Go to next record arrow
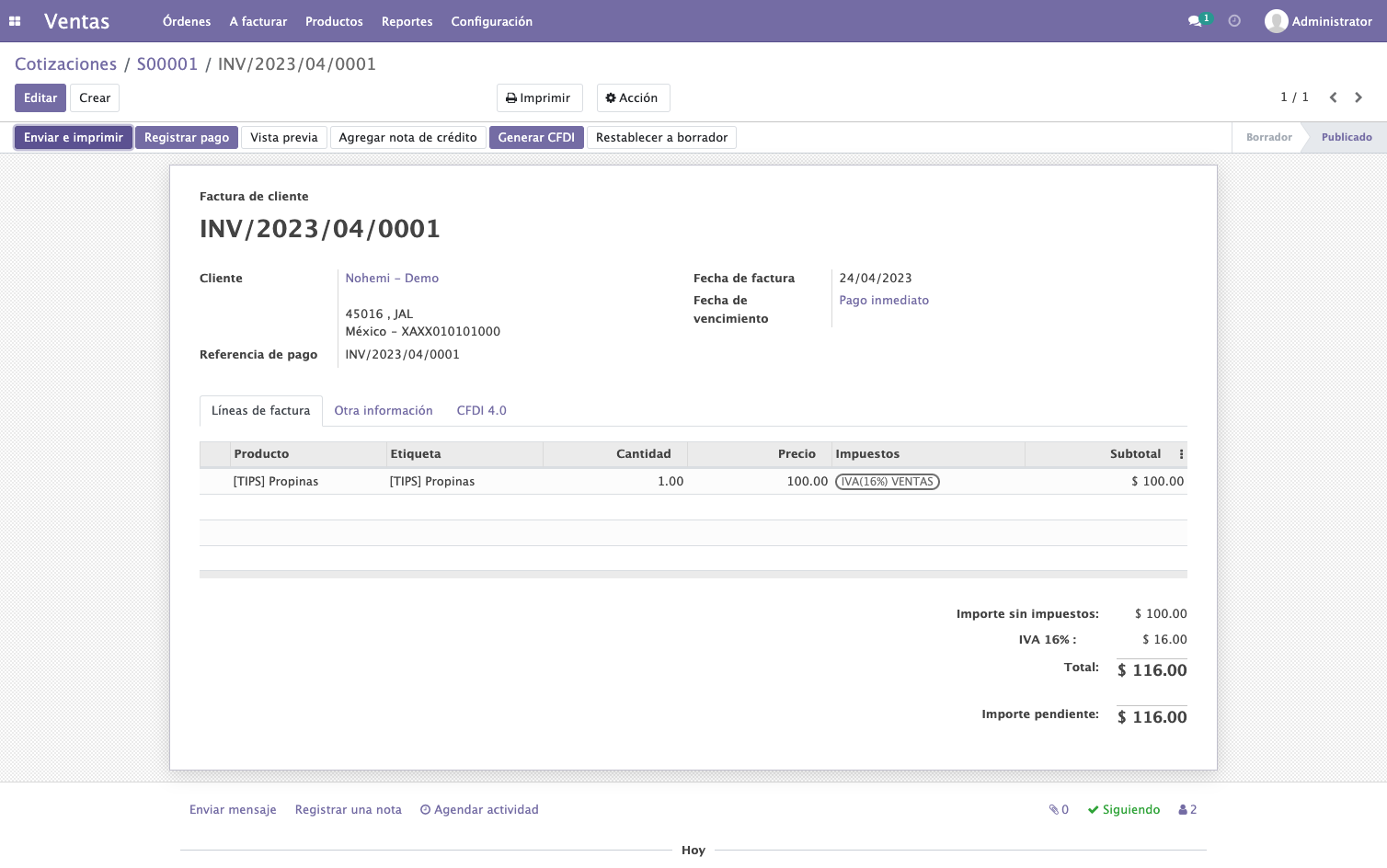 click(1358, 97)
